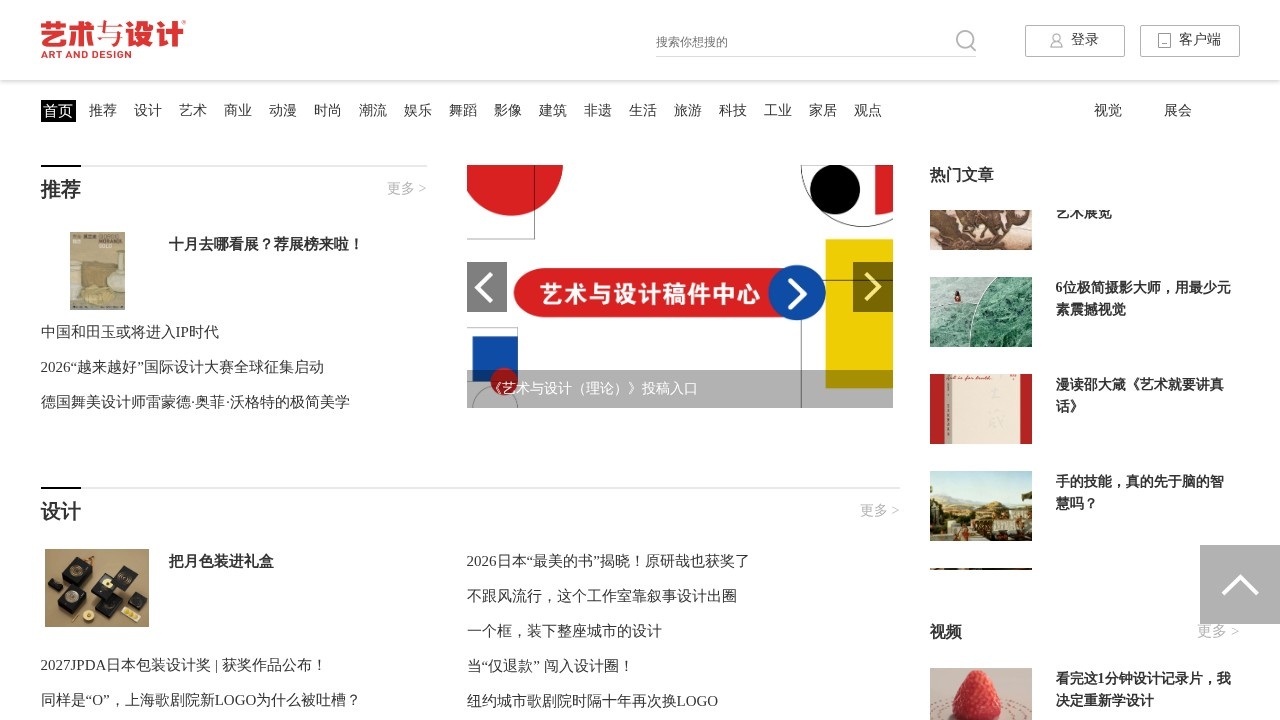Image resolution: width=1280 pixels, height=720 pixels.
Task: Open the 影像 nav item
Action: [x=508, y=111]
